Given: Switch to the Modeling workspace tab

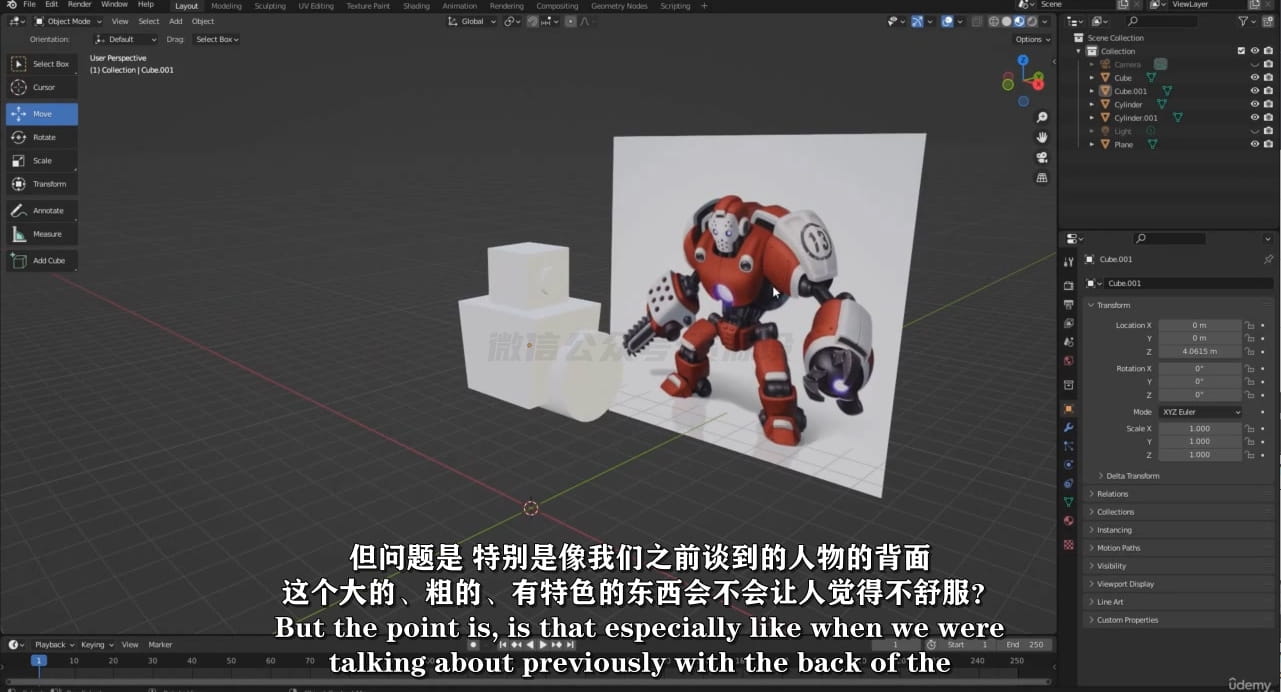Looking at the screenshot, I should click(x=226, y=6).
